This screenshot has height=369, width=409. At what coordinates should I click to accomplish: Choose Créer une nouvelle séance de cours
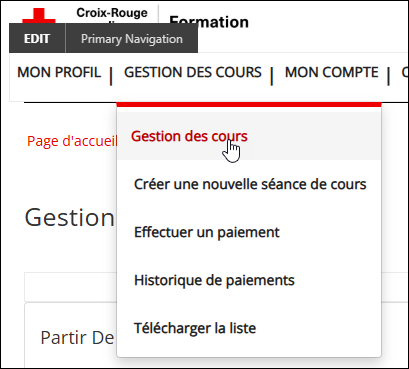249,184
